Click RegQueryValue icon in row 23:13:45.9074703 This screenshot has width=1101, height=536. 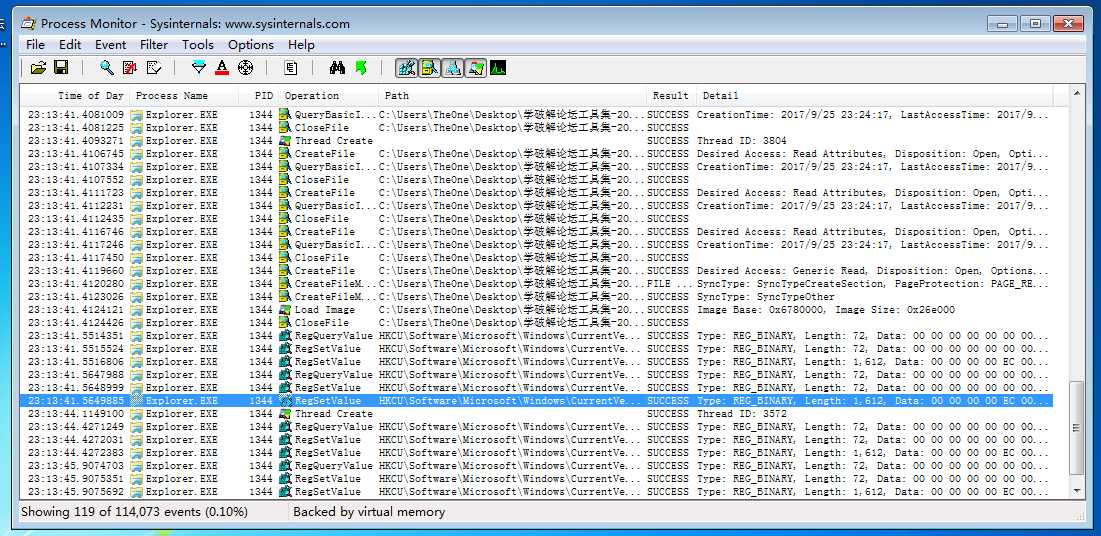pos(284,466)
